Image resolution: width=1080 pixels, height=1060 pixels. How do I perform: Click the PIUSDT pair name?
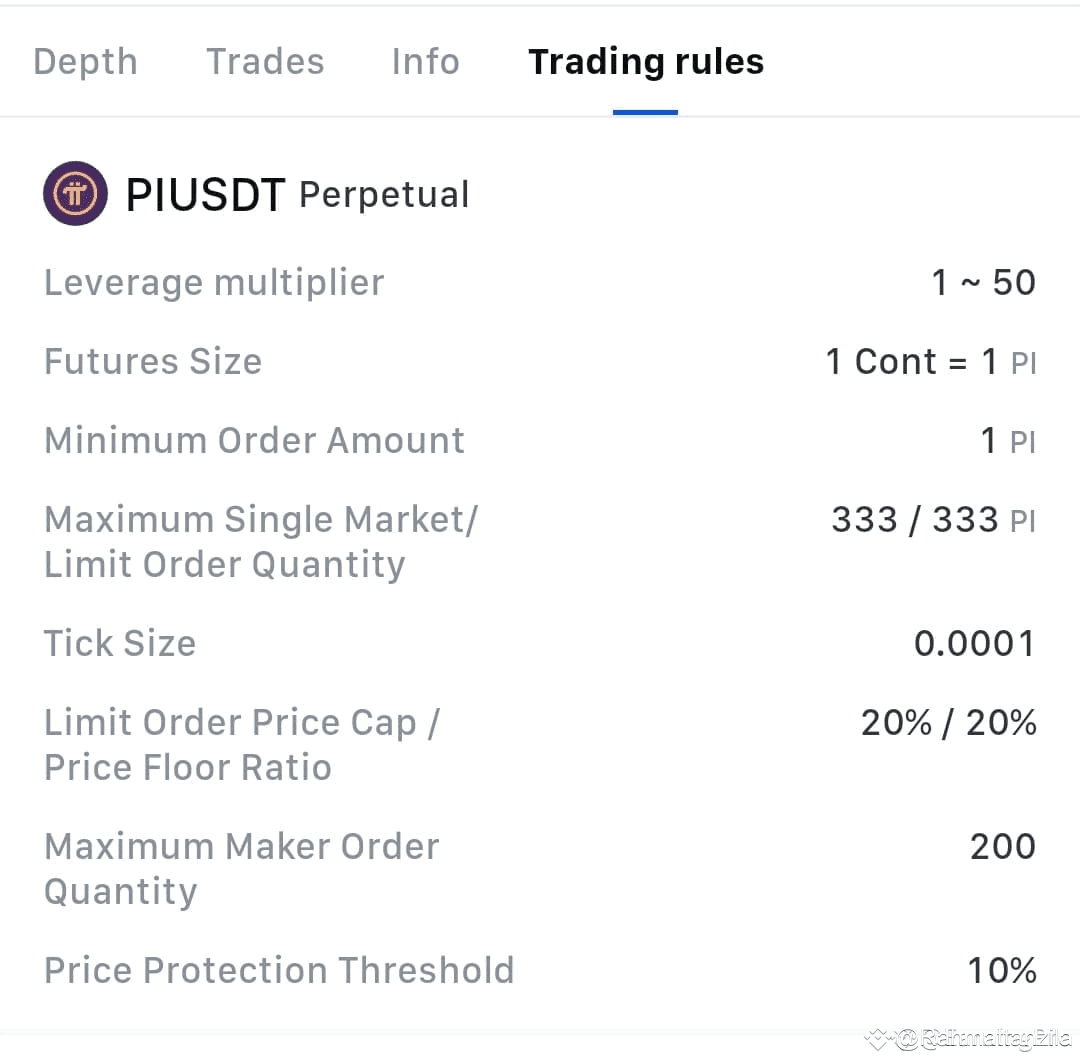[205, 195]
